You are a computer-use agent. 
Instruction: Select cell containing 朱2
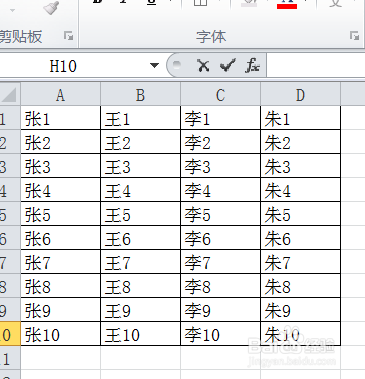pos(300,142)
